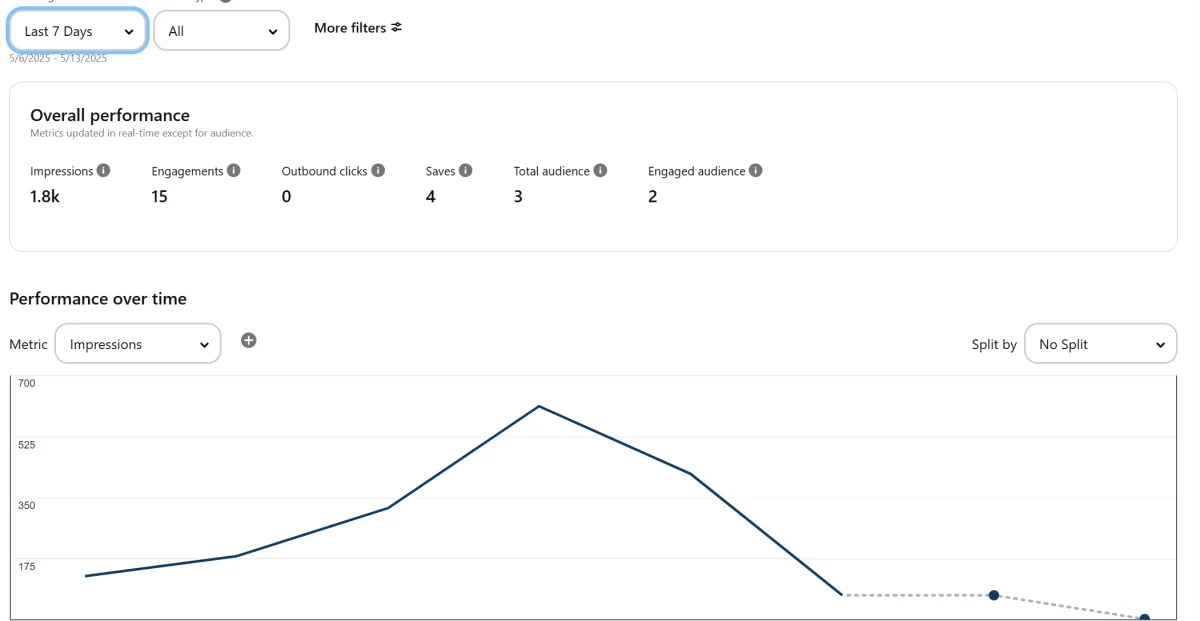Click the sliders icon beside More filters

pyautogui.click(x=397, y=28)
